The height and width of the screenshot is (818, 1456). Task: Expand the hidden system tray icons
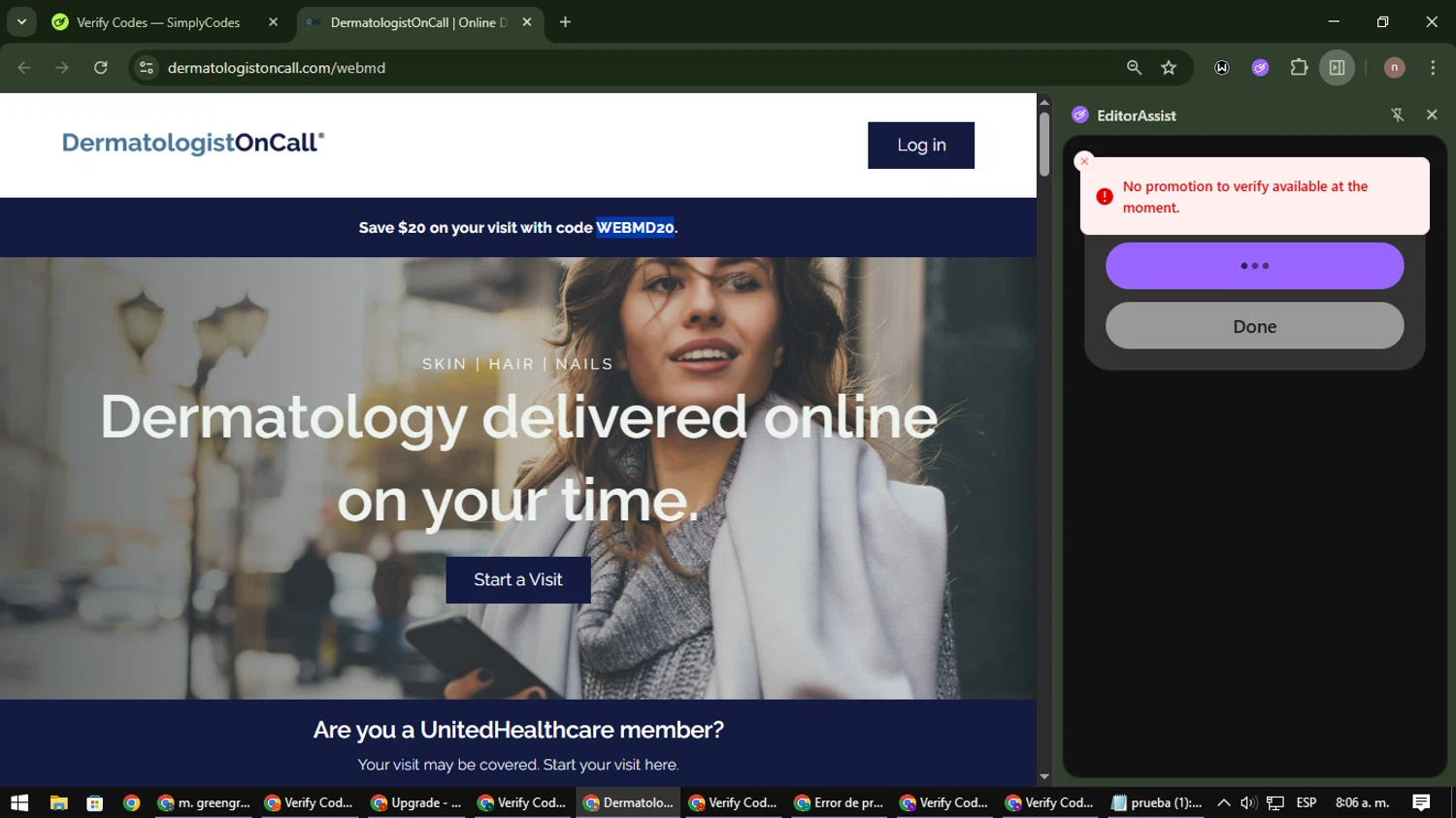point(1224,802)
